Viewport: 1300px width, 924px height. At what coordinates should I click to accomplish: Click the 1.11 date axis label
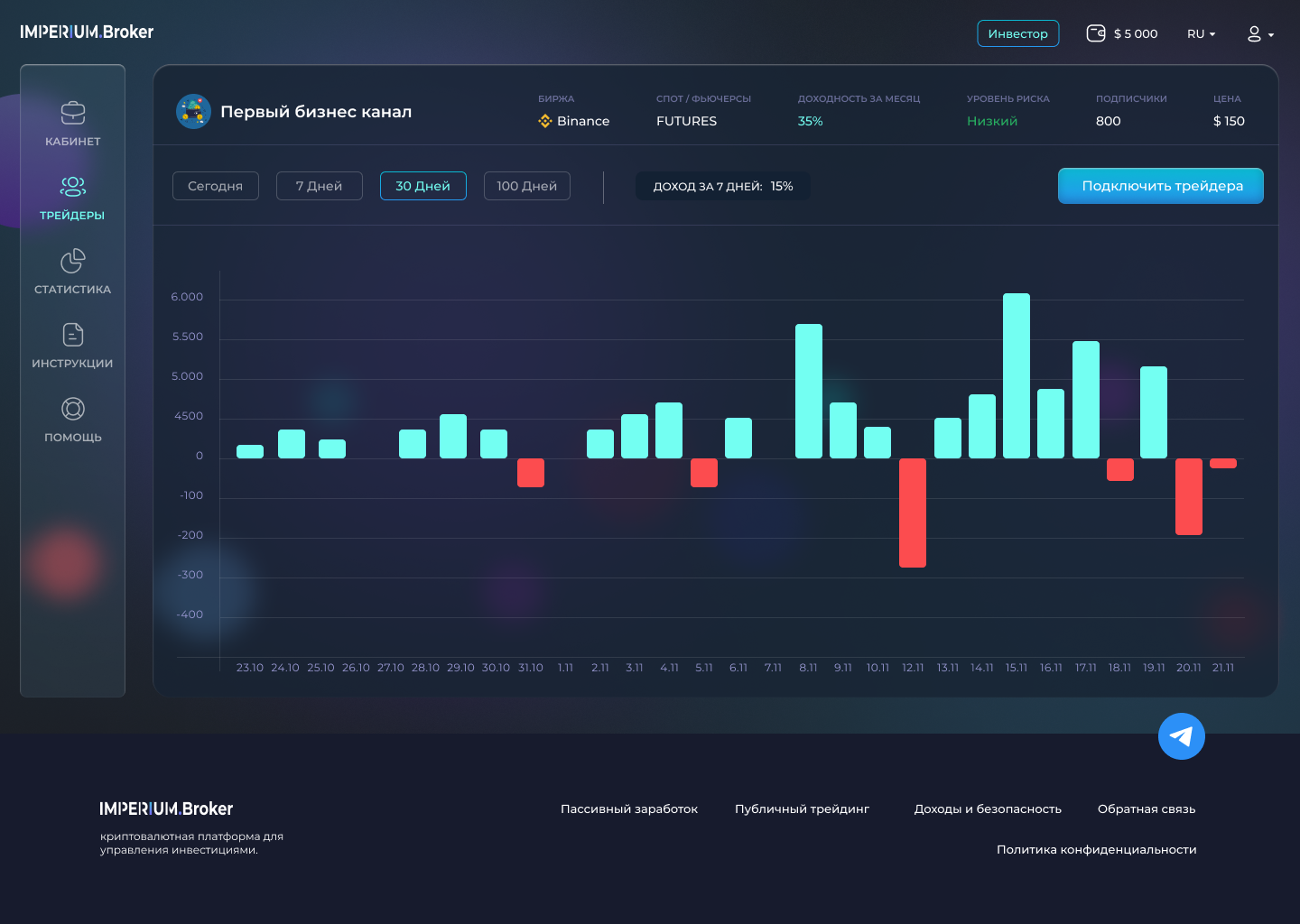(565, 668)
